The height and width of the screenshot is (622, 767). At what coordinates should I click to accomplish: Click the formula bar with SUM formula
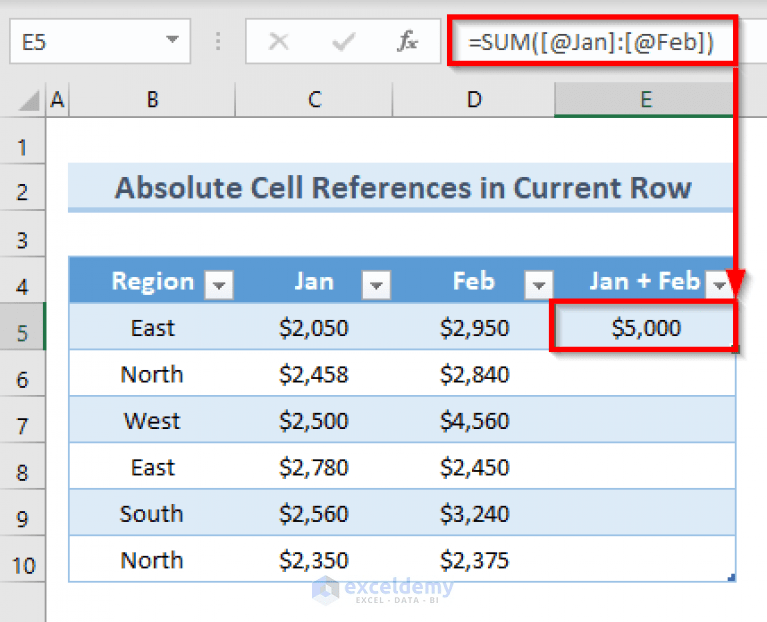point(592,42)
